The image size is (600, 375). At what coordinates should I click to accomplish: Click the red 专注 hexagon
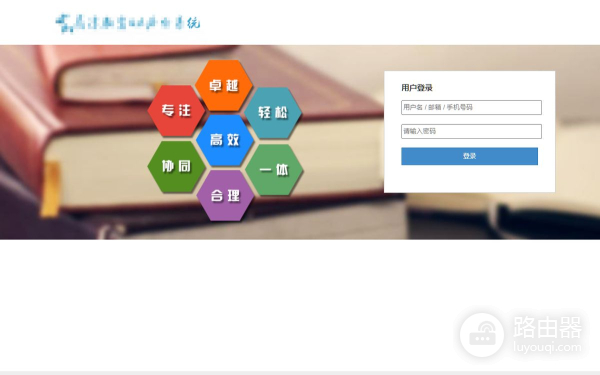tap(176, 111)
